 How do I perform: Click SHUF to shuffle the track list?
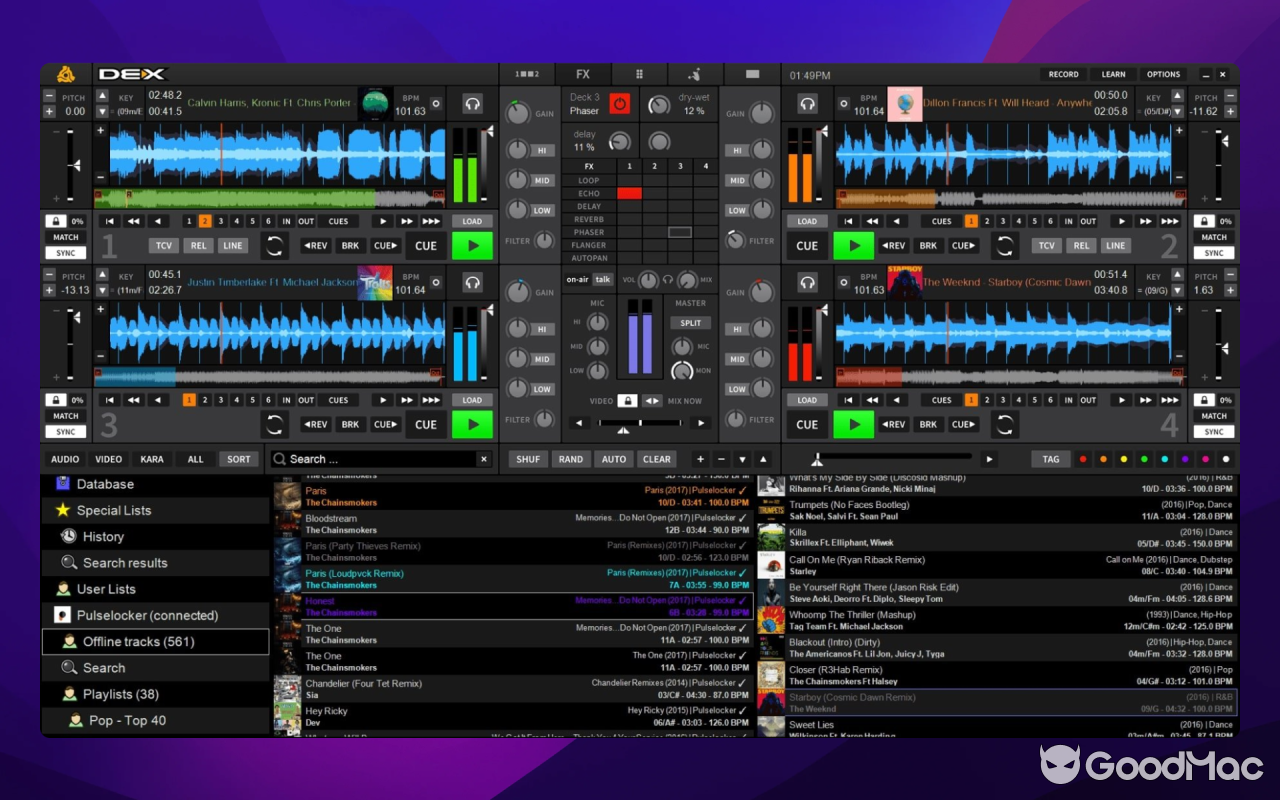pos(528,459)
